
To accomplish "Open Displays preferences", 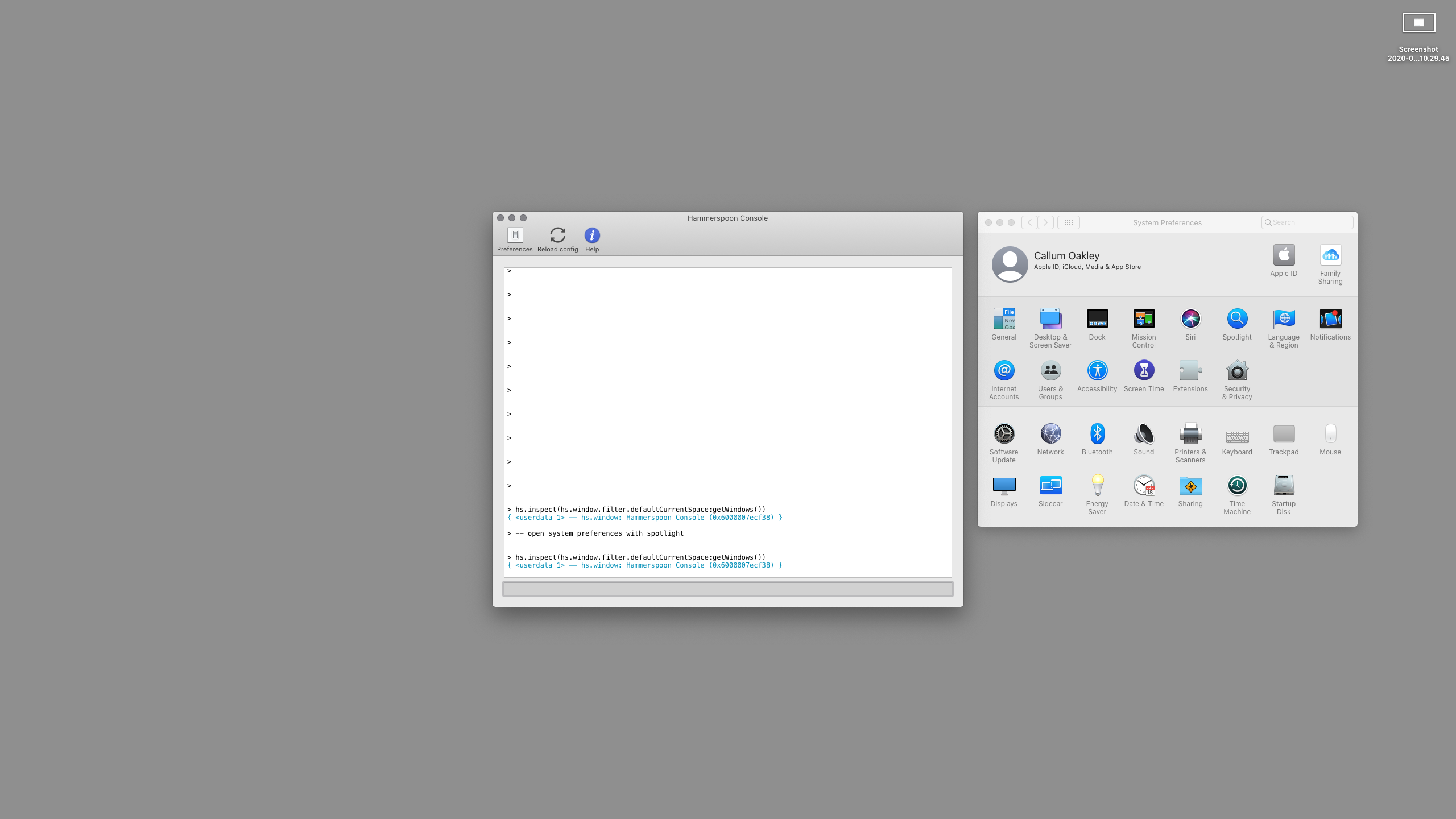I will click(1004, 491).
